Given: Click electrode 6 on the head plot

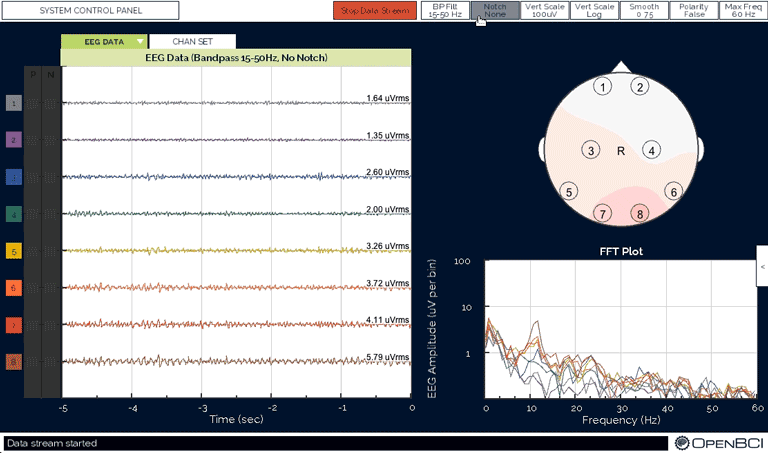Looking at the screenshot, I should point(673,192).
